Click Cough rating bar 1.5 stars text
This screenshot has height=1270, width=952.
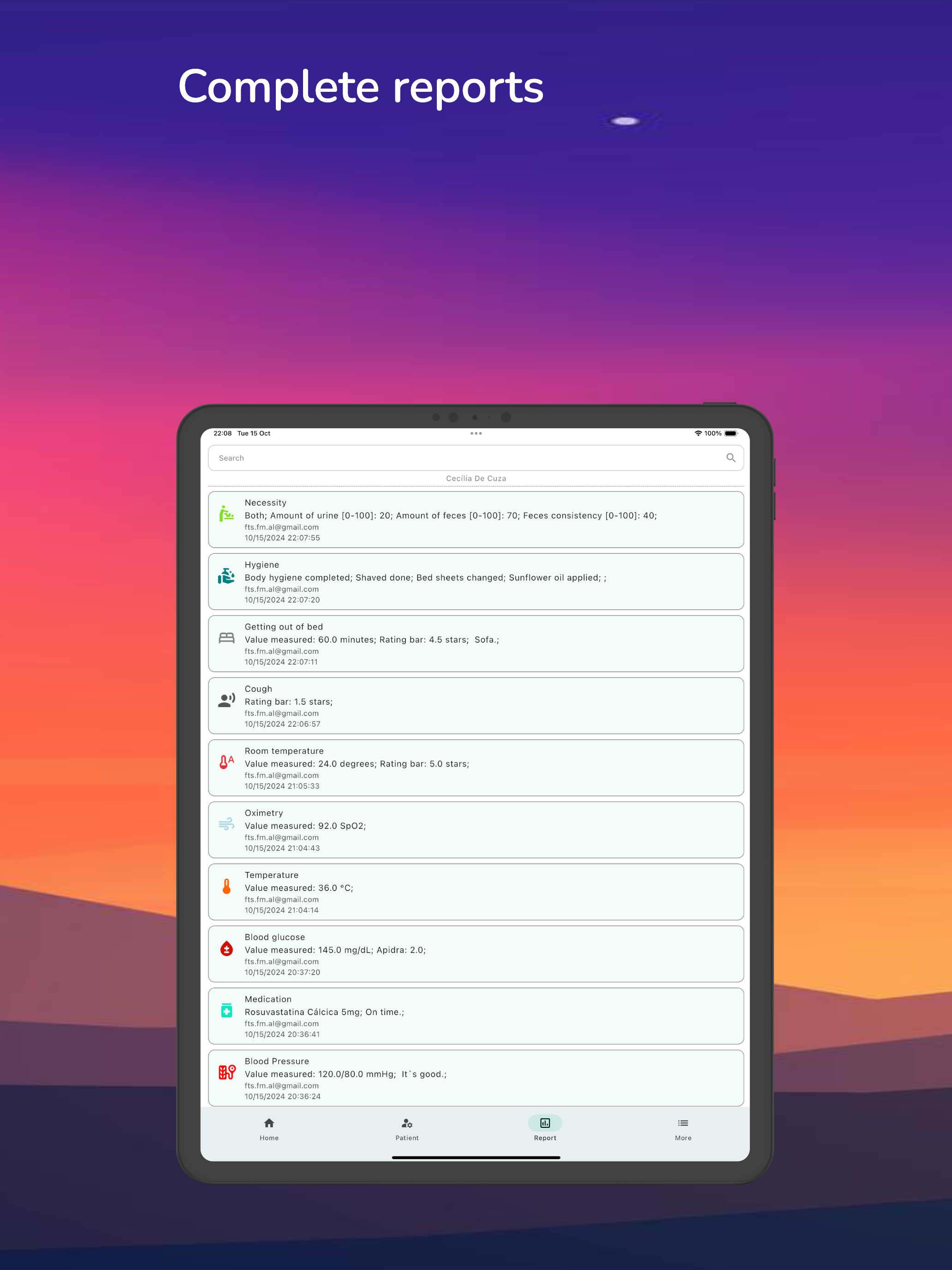tap(289, 701)
